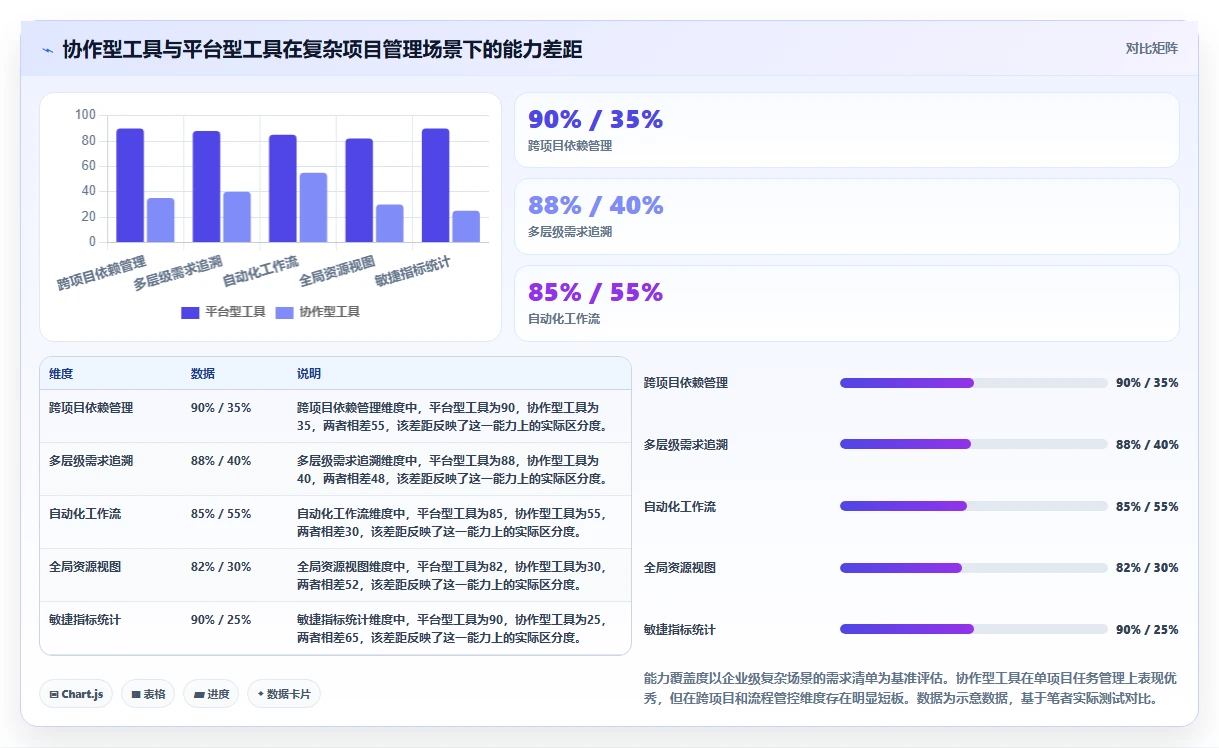
Task: Click description mentioning 两者相差65
Action: pos(453,629)
